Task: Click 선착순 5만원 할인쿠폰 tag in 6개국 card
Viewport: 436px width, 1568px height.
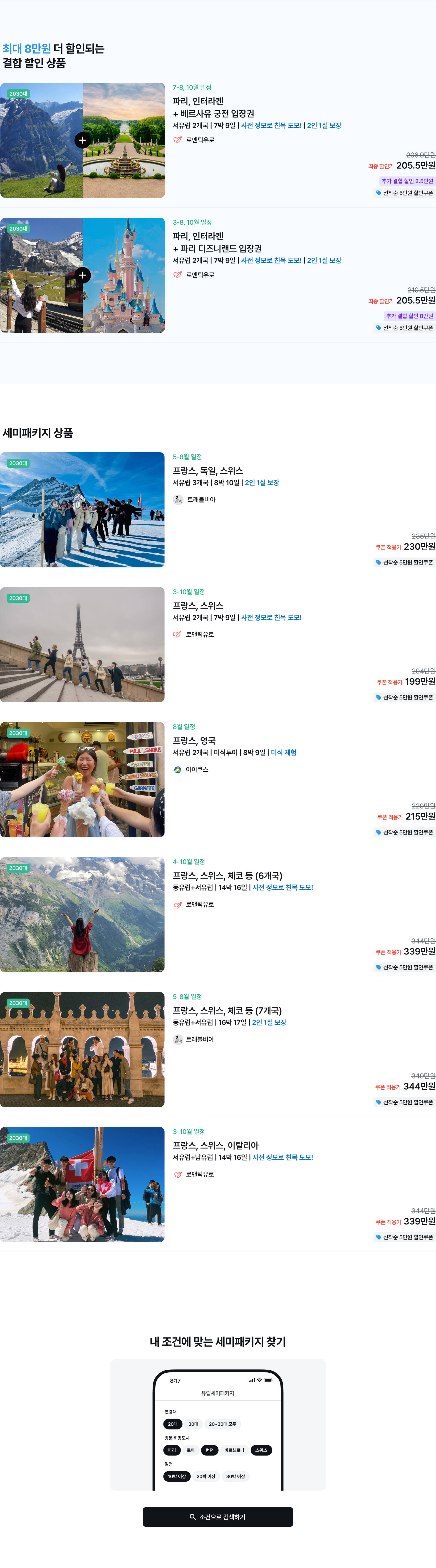Action: (404, 967)
